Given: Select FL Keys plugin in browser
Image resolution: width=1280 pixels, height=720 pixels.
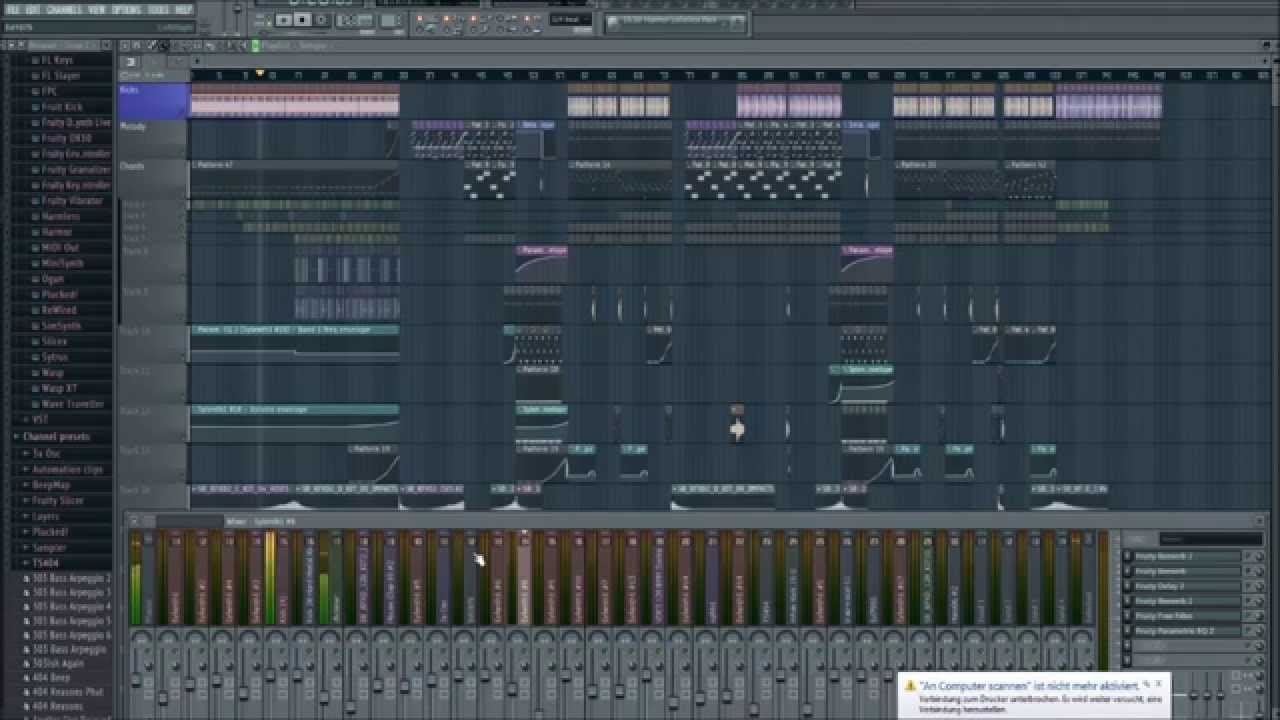Looking at the screenshot, I should pos(56,60).
